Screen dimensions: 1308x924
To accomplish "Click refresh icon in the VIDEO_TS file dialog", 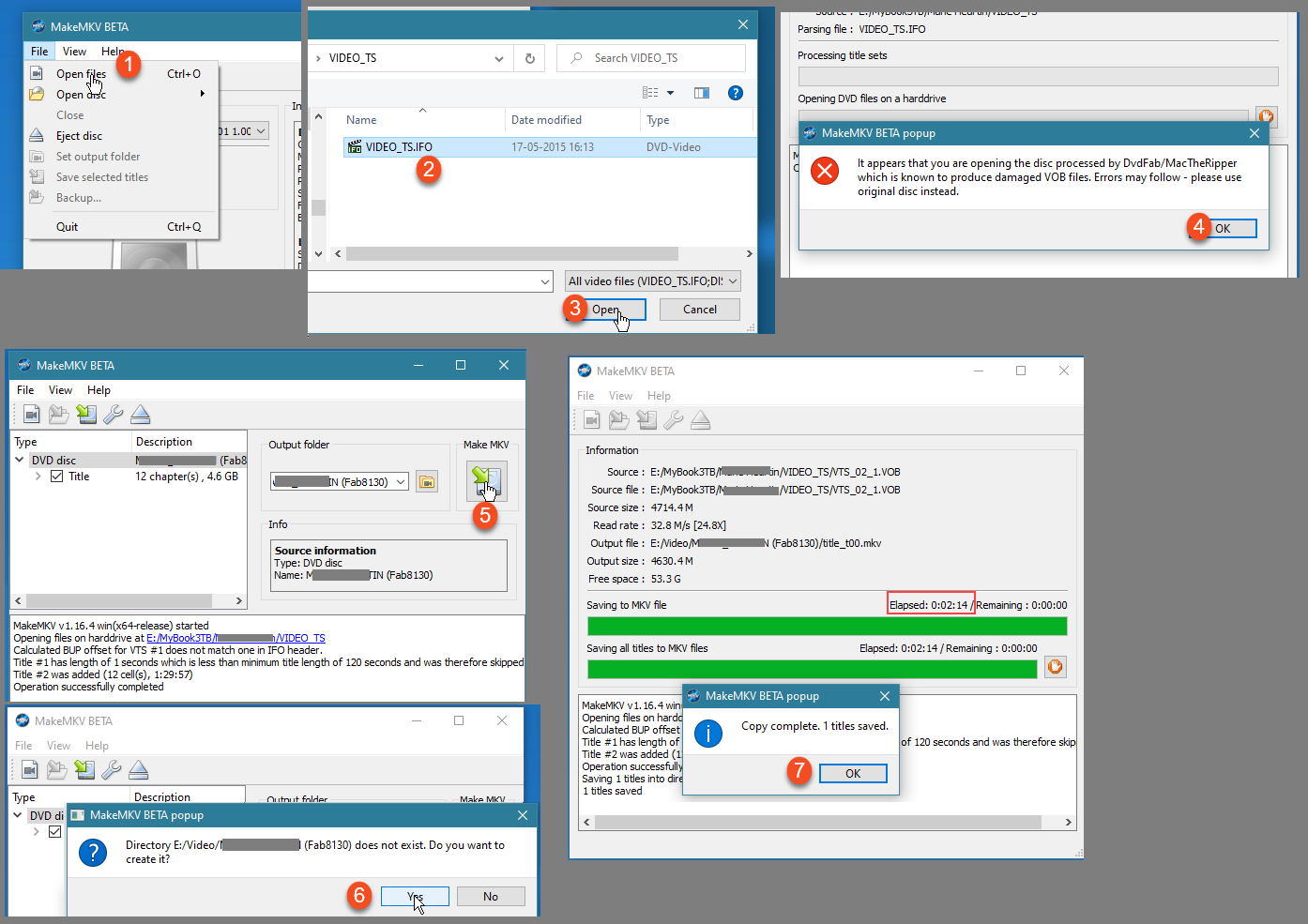I will [530, 58].
